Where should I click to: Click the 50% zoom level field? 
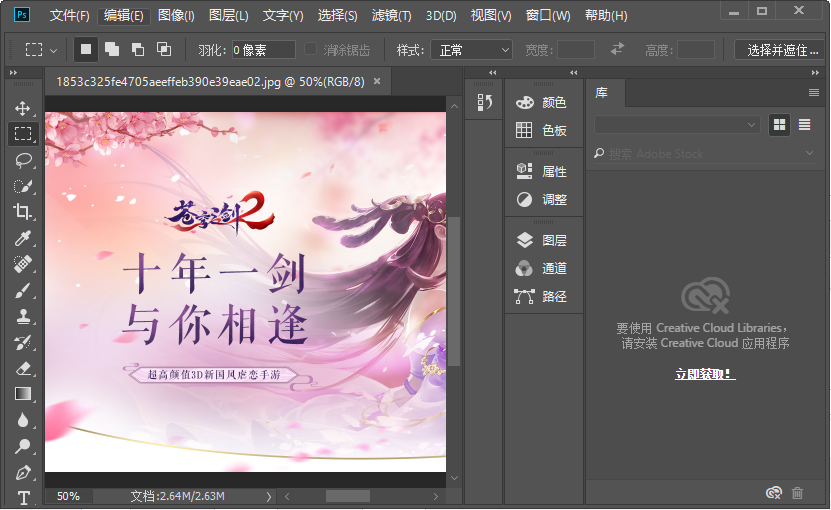[x=68, y=496]
